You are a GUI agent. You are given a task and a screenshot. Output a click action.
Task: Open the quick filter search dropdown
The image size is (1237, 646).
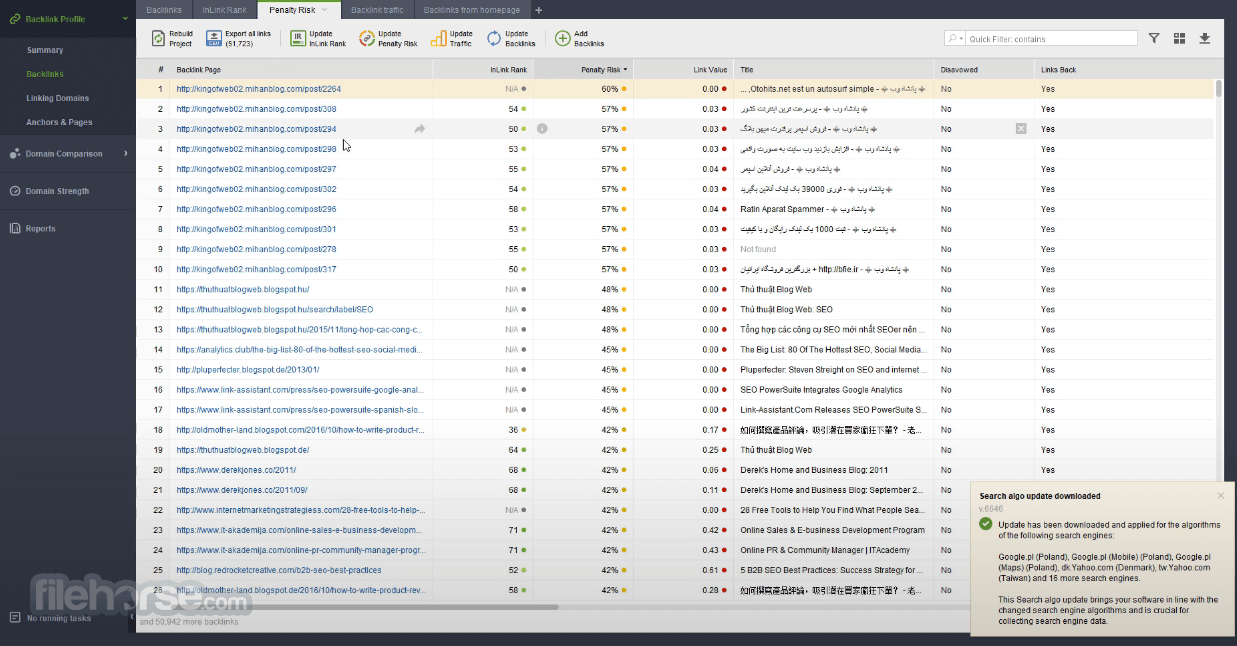point(955,38)
